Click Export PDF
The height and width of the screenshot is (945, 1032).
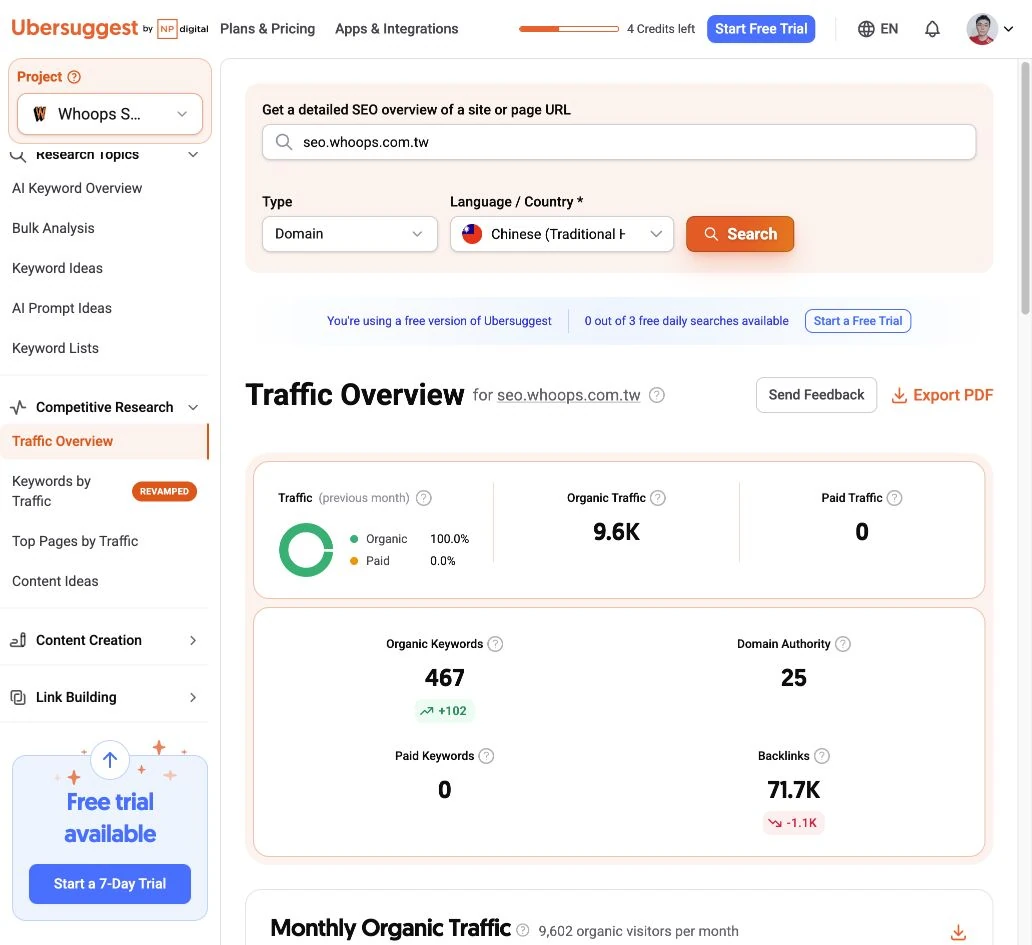942,395
